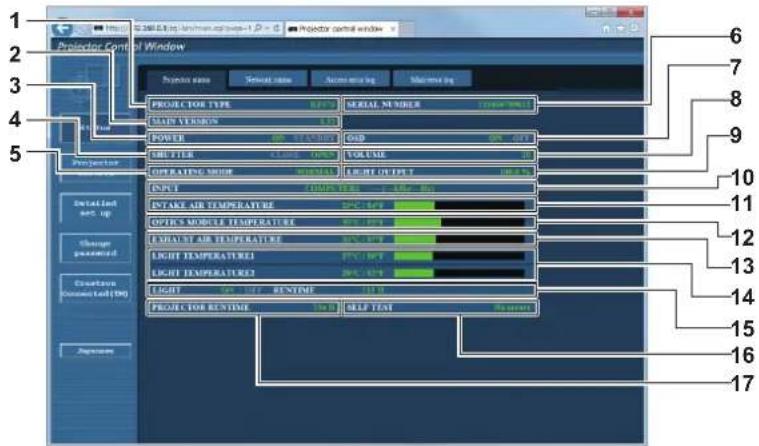759x446 pixels.
Task: Click the OSD status row
Action: (x=440, y=138)
